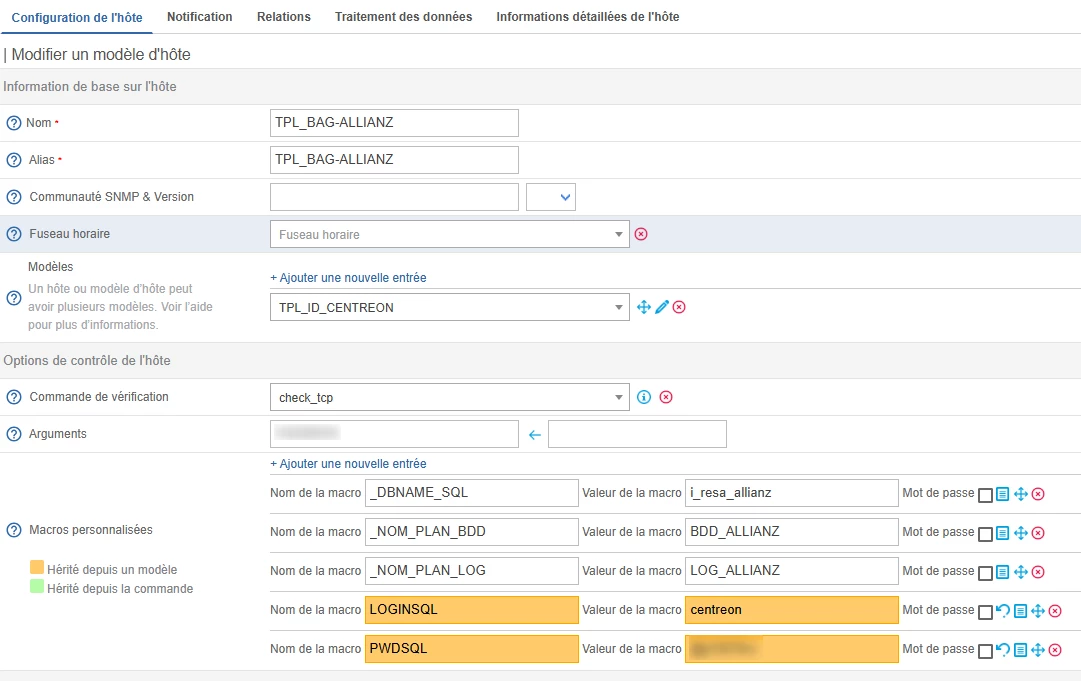This screenshot has width=1081, height=681.
Task: Clear the Fuseau horaire selection
Action: (x=642, y=234)
